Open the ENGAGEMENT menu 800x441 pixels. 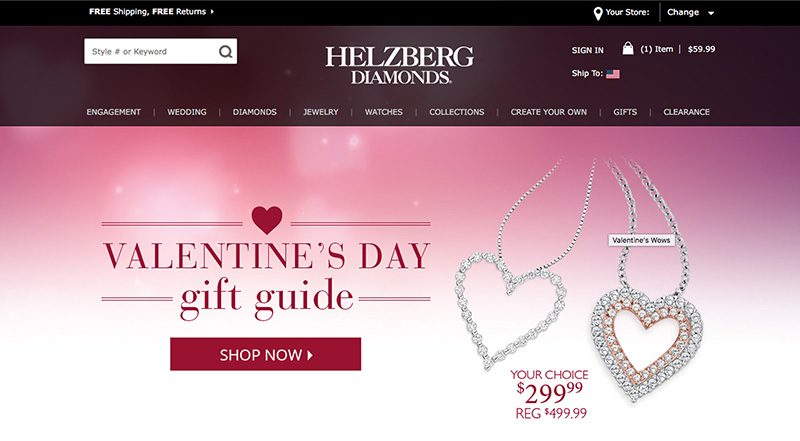113,112
